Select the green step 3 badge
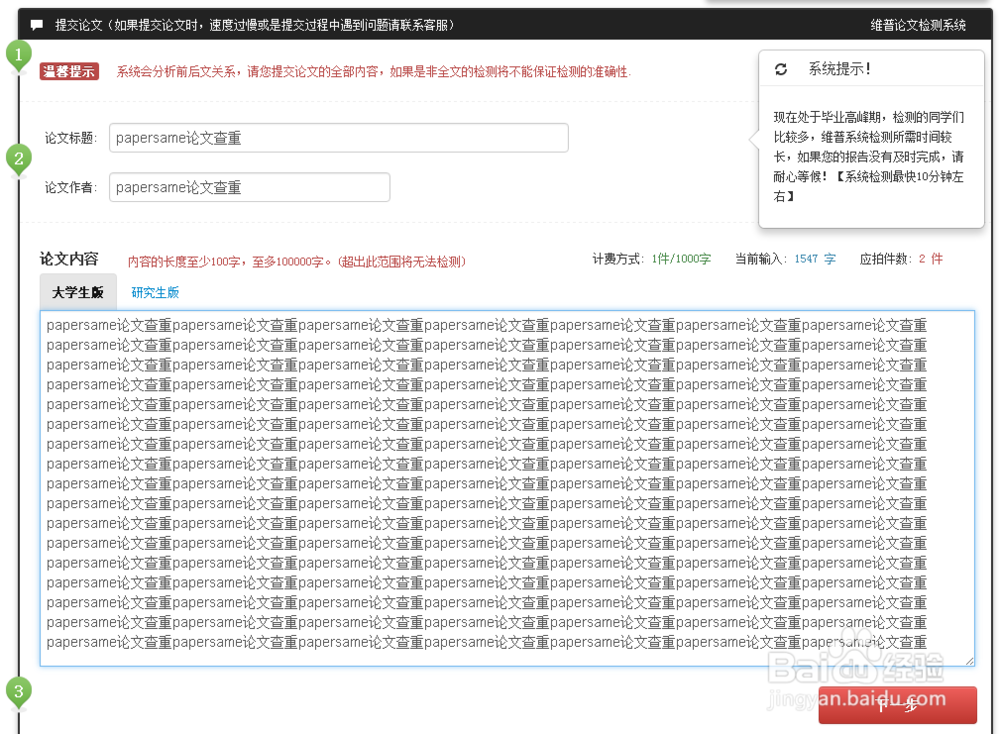 point(18,690)
